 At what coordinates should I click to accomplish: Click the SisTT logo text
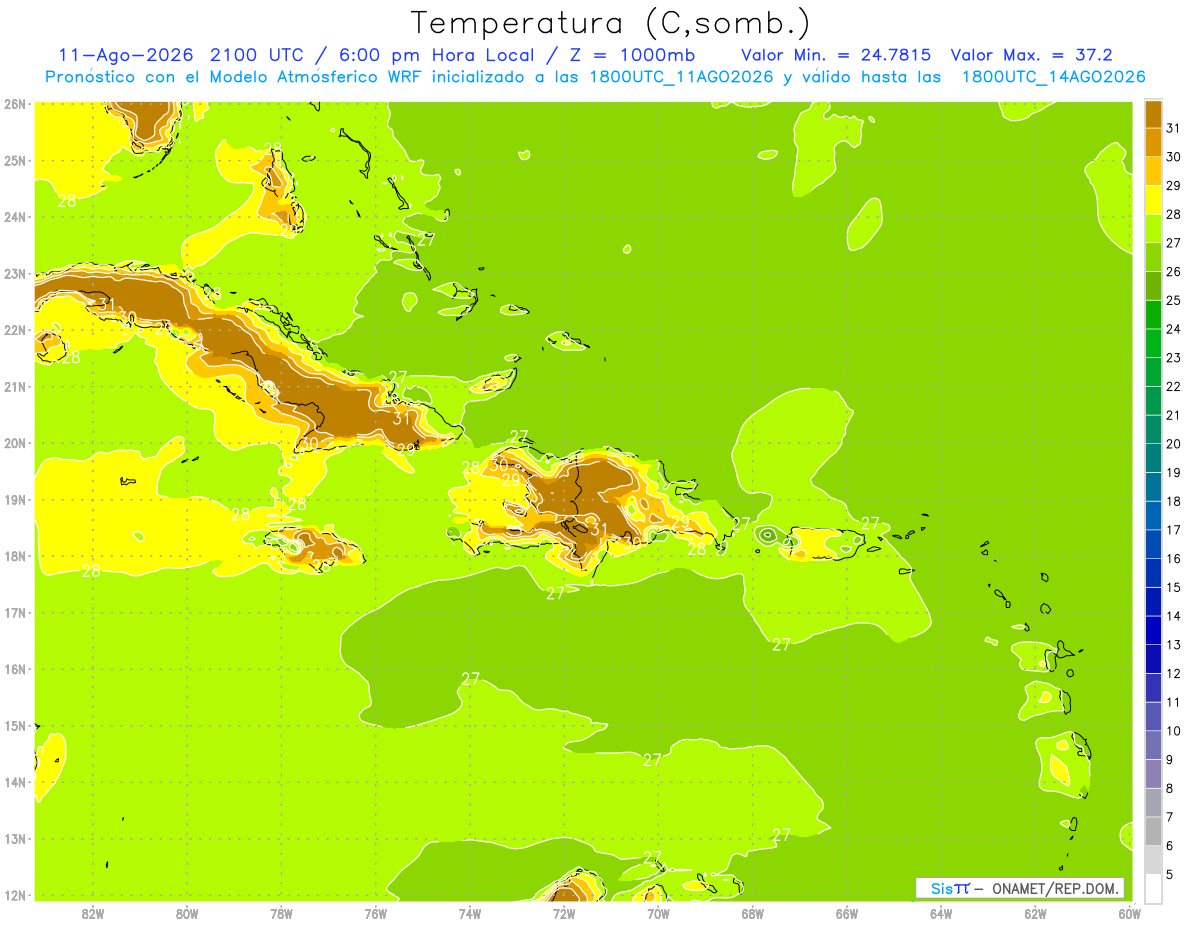click(949, 888)
